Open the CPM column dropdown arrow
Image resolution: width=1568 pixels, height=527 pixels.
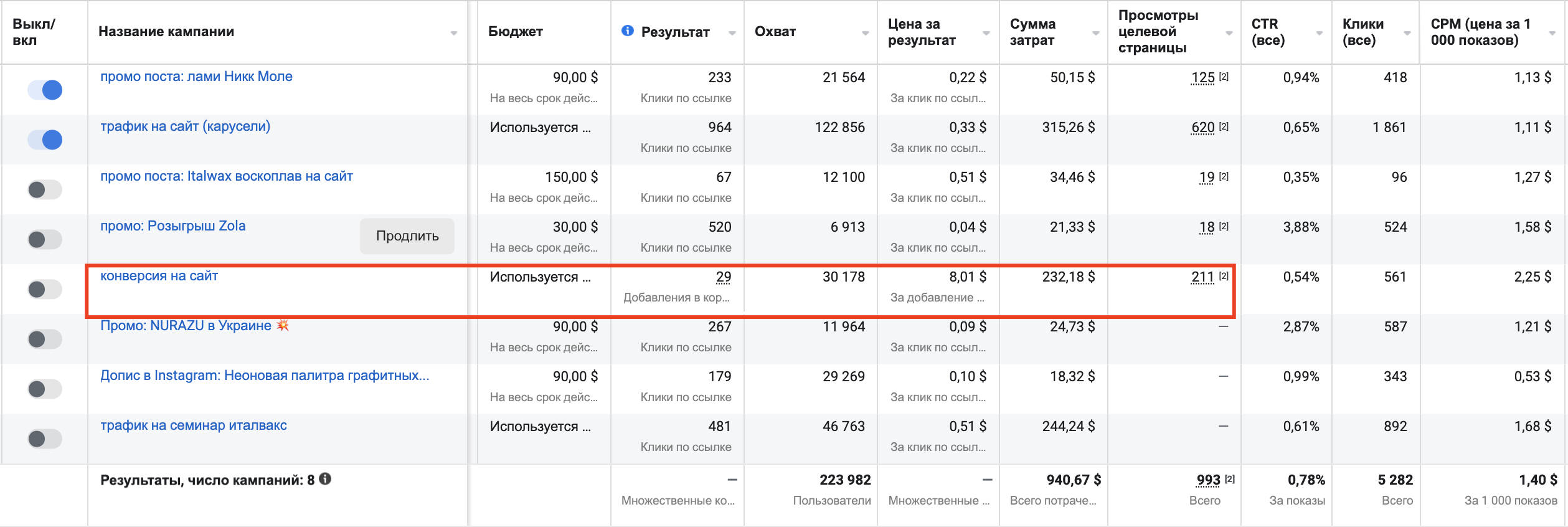pyautogui.click(x=1552, y=33)
